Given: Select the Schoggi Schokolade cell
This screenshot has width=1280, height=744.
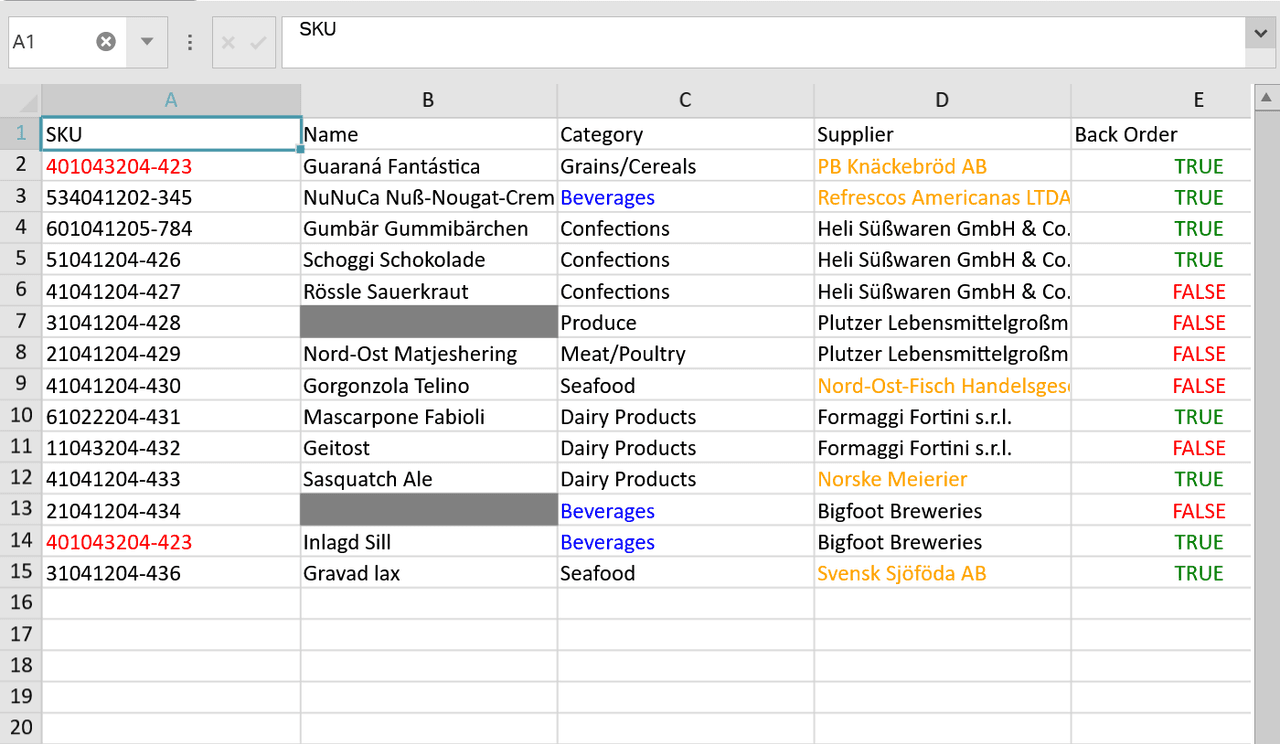Looking at the screenshot, I should click(x=428, y=260).
